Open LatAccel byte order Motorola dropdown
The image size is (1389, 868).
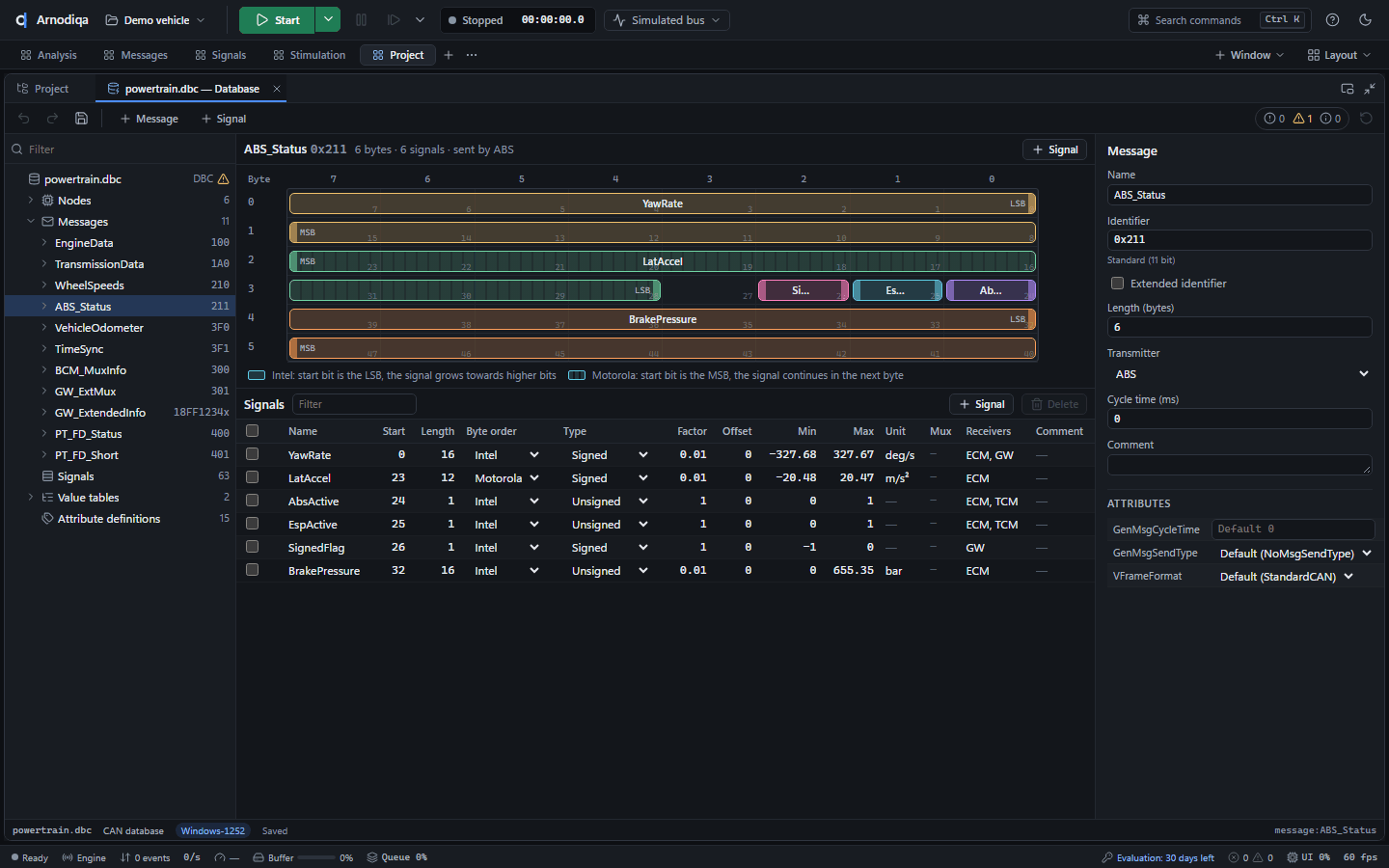504,478
